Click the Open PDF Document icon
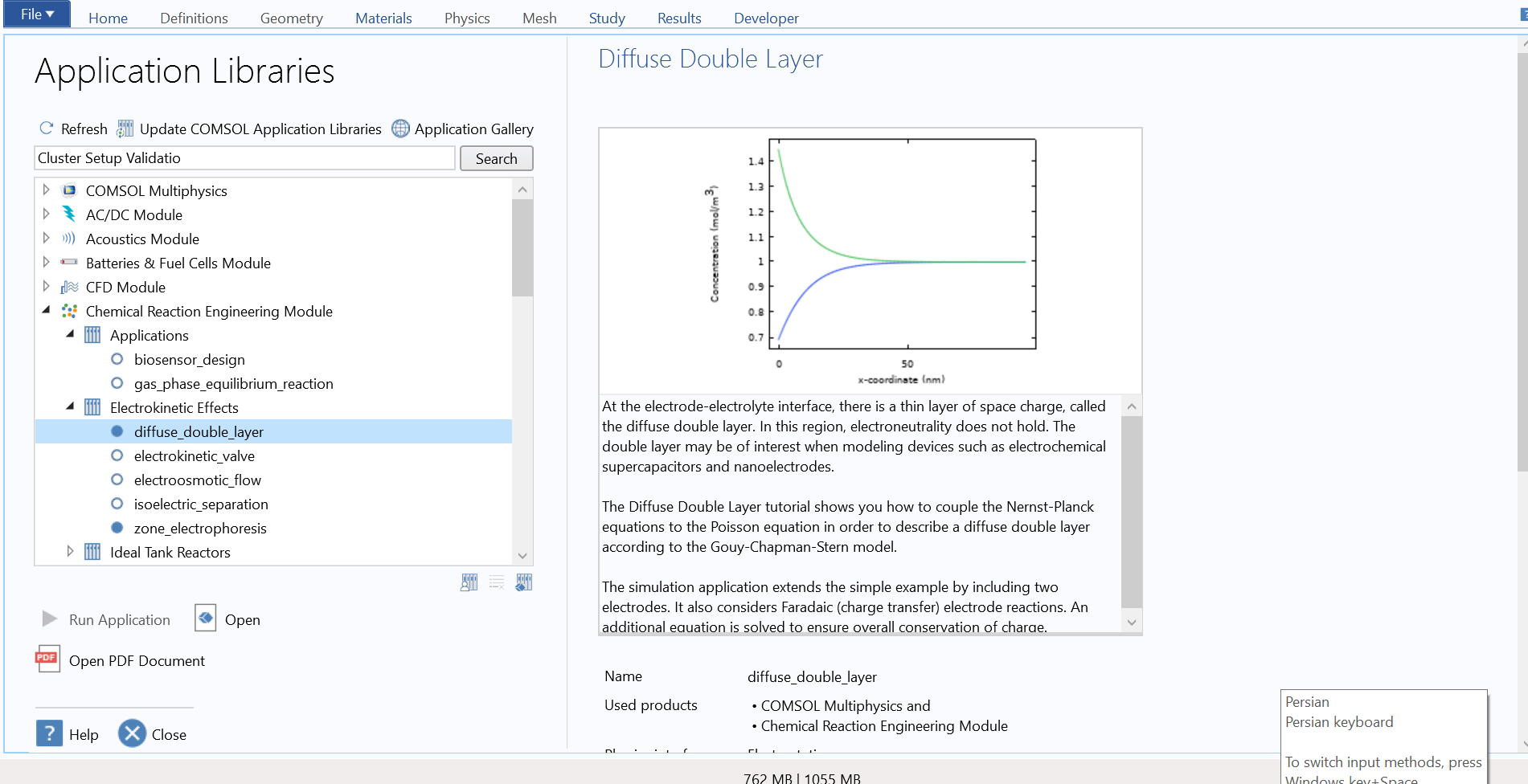 [x=47, y=659]
